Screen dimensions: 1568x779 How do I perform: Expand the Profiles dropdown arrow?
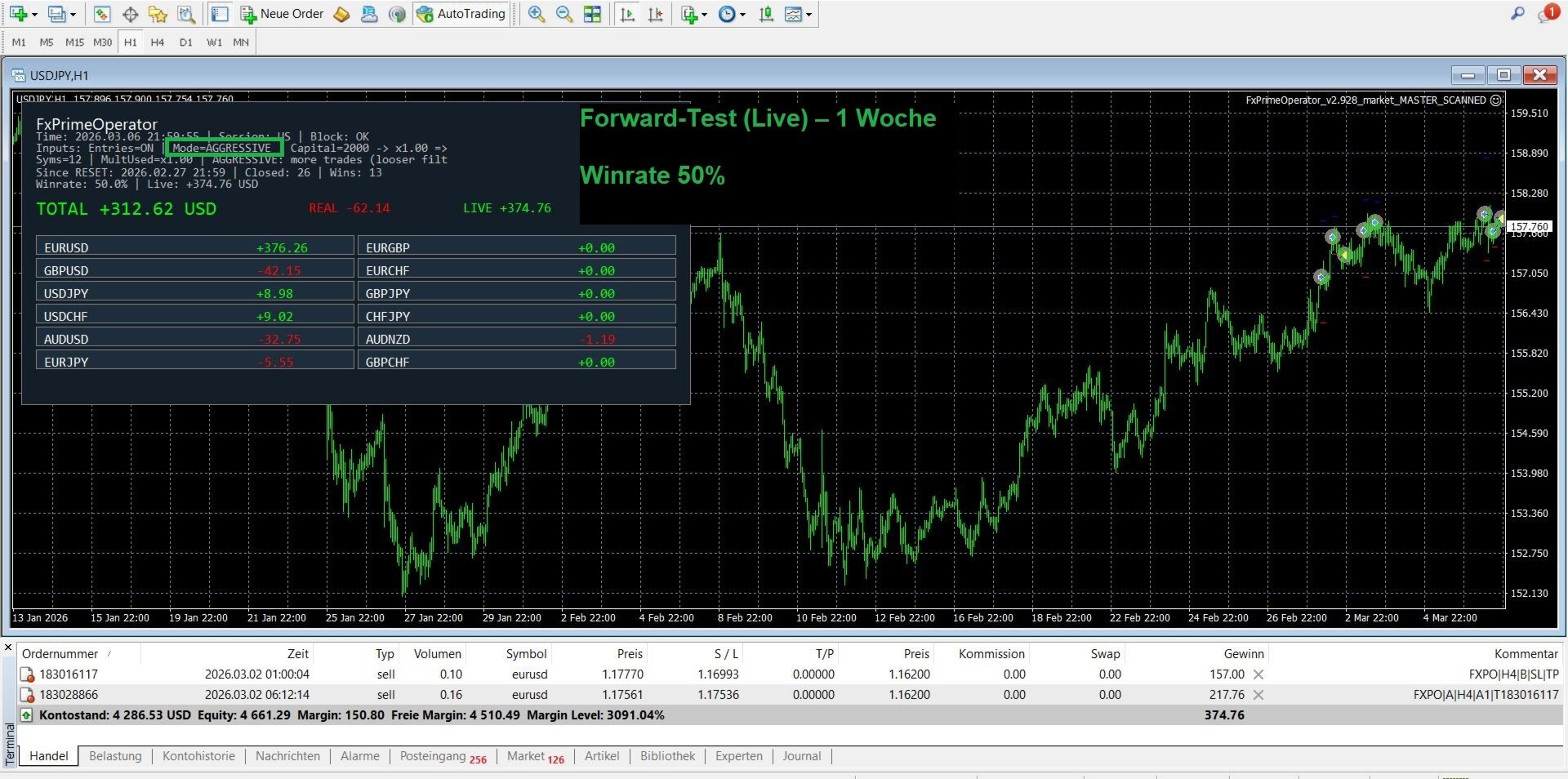(73, 15)
